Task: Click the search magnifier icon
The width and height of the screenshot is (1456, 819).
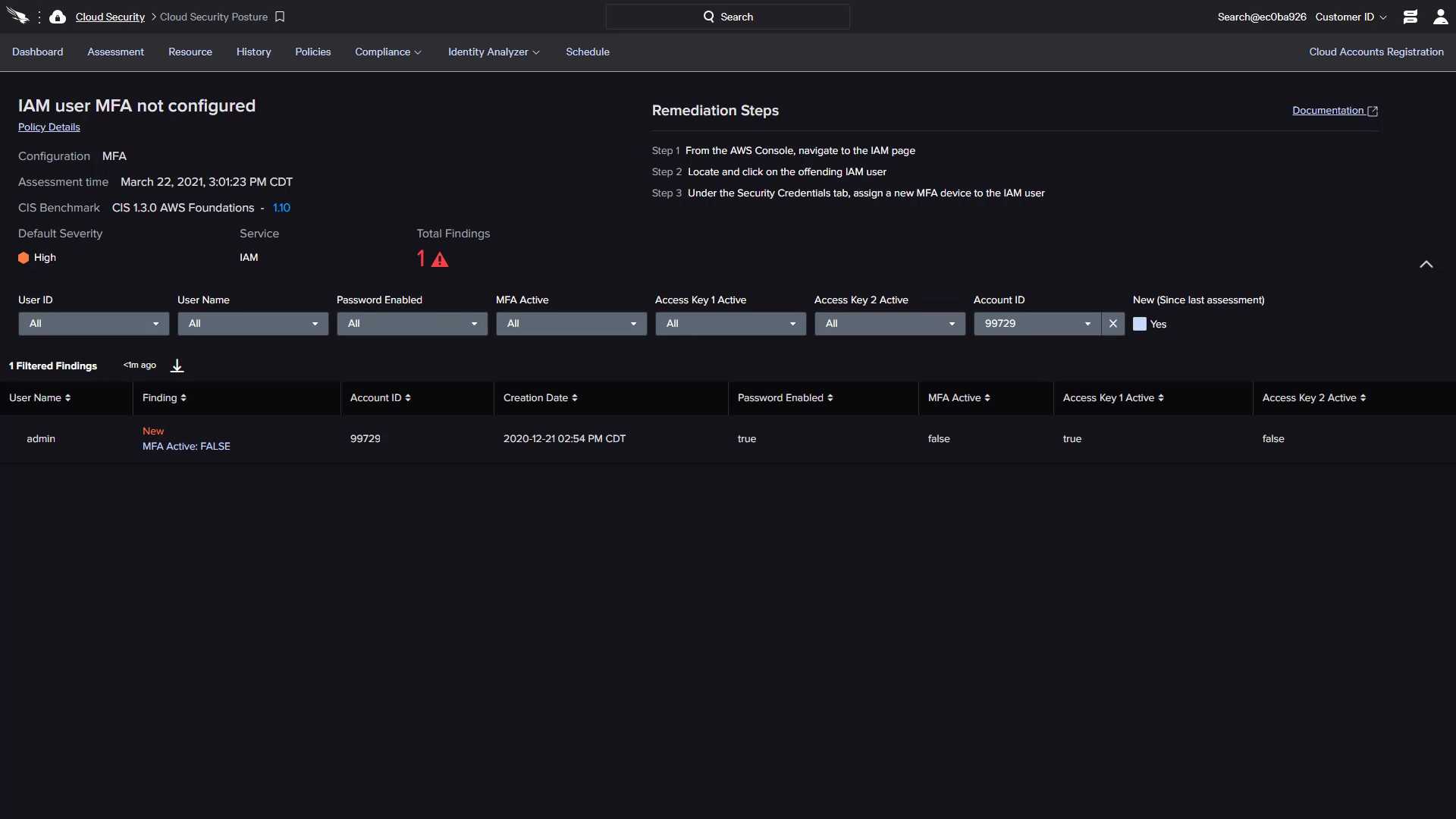Action: [x=709, y=17]
